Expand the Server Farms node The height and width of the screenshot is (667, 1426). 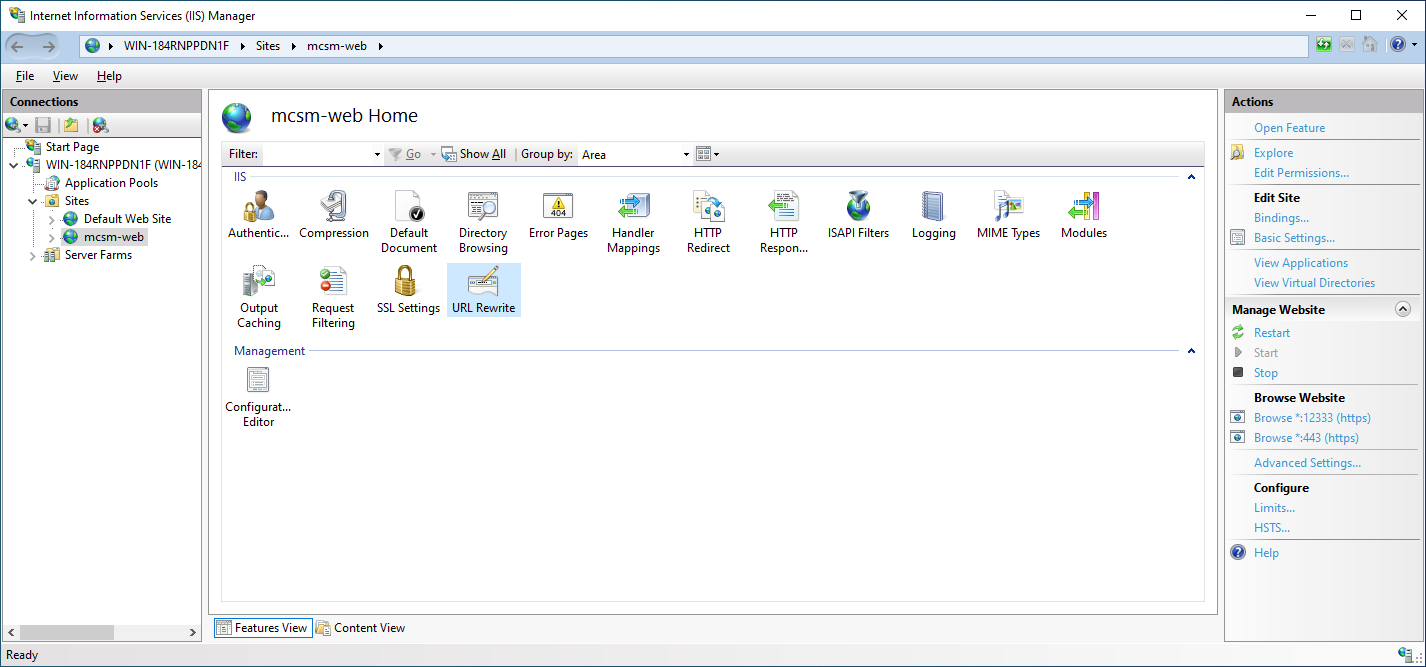[33, 256]
